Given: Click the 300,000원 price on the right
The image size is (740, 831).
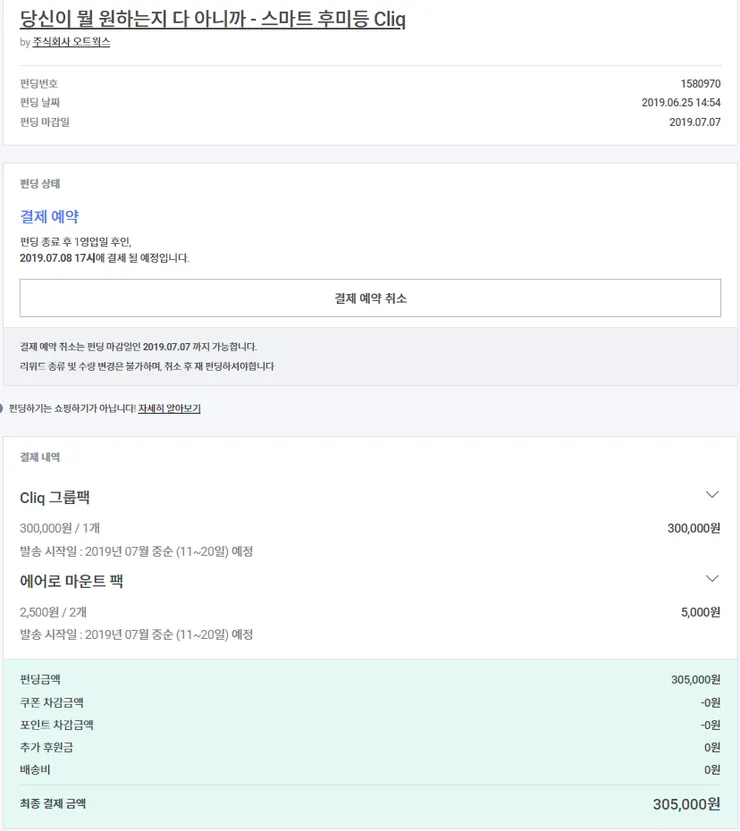Looking at the screenshot, I should point(694,528).
